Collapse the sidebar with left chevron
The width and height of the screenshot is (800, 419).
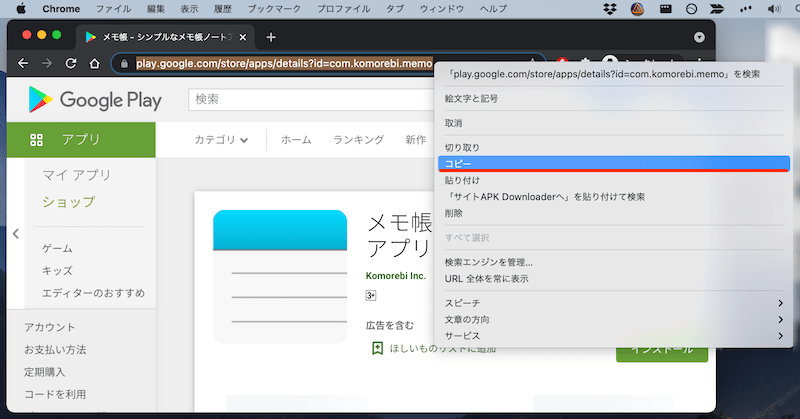pos(16,234)
